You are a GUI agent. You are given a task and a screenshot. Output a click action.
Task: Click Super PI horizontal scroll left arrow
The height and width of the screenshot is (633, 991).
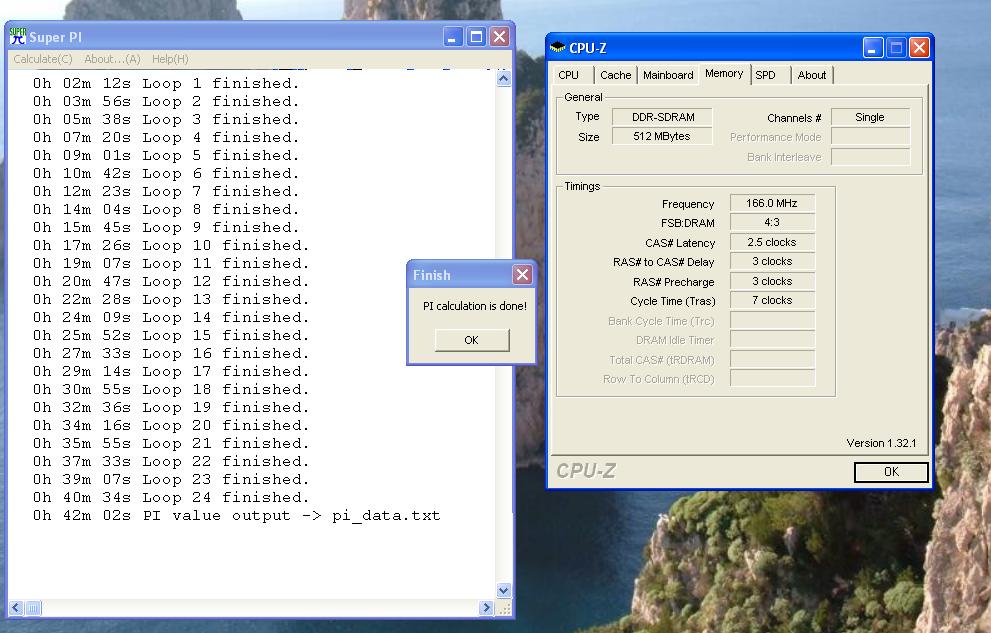(x=16, y=608)
